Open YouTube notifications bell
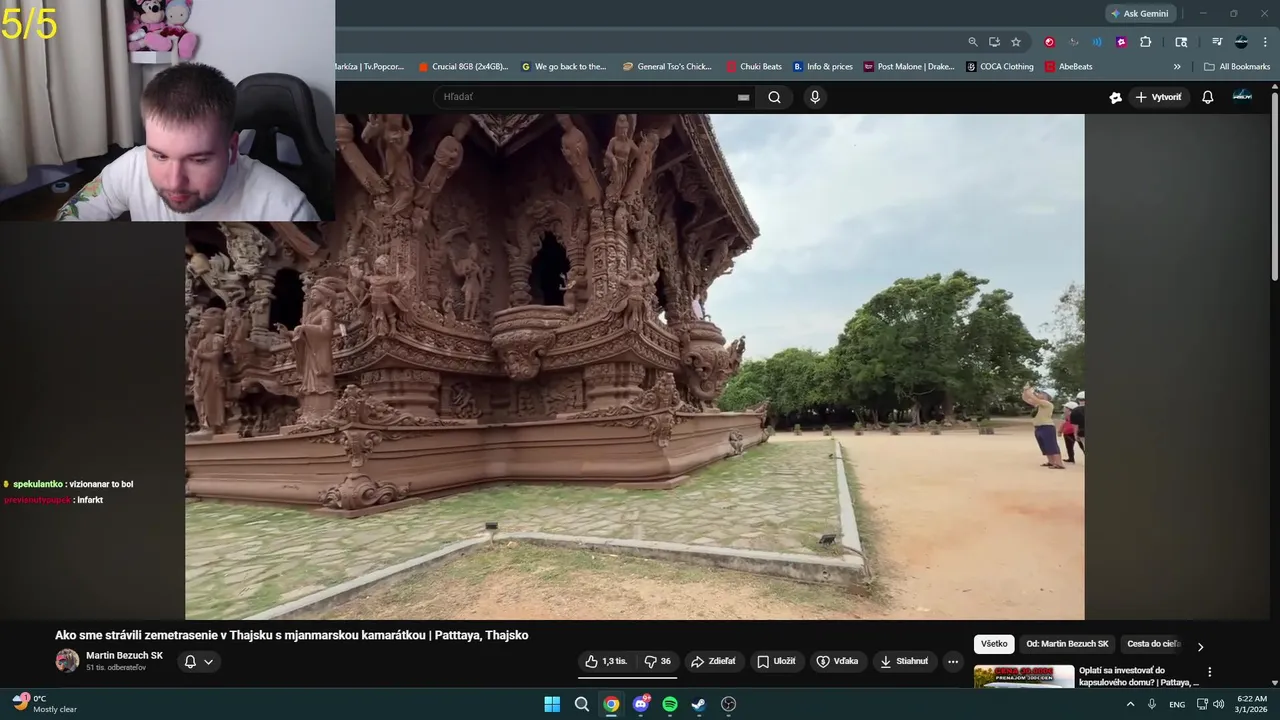The image size is (1280, 720). 1208,97
